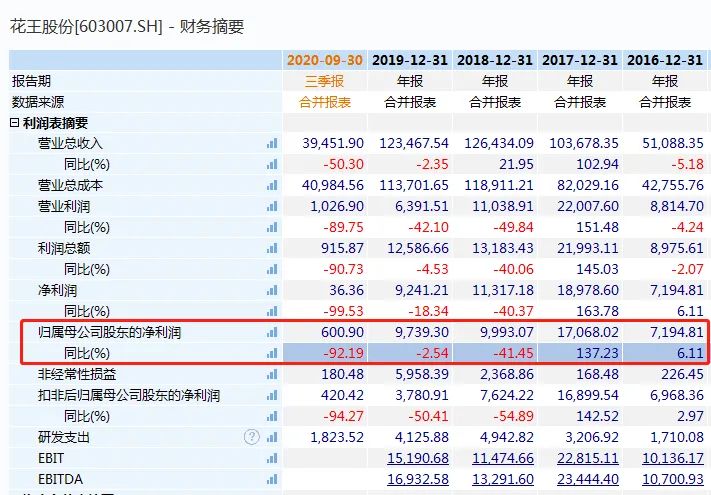This screenshot has width=711, height=495.
Task: Click the operating profit cell 1,026.90
Action: 337,206
